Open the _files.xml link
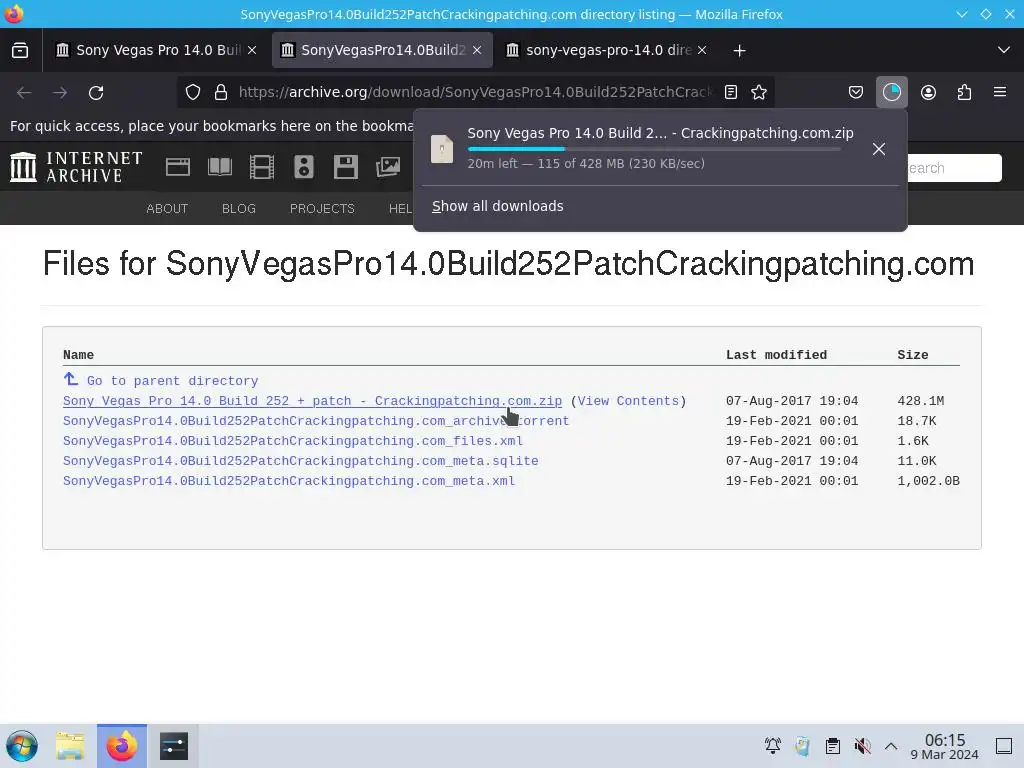 point(293,441)
